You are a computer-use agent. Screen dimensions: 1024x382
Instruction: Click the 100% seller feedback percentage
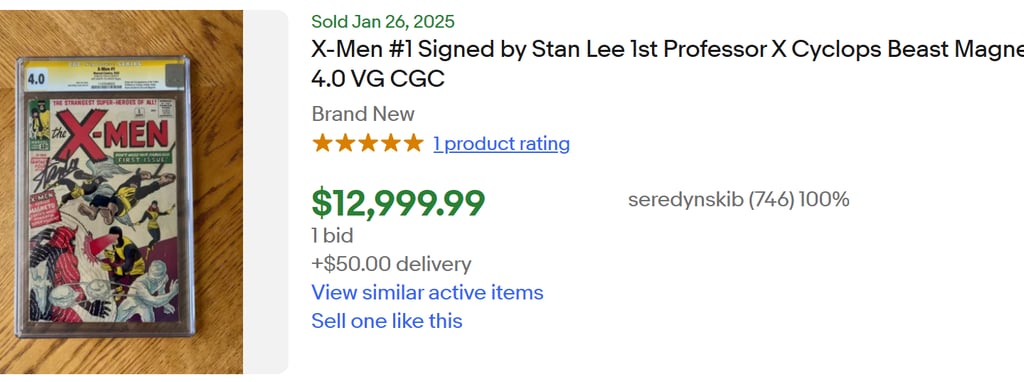[824, 200]
